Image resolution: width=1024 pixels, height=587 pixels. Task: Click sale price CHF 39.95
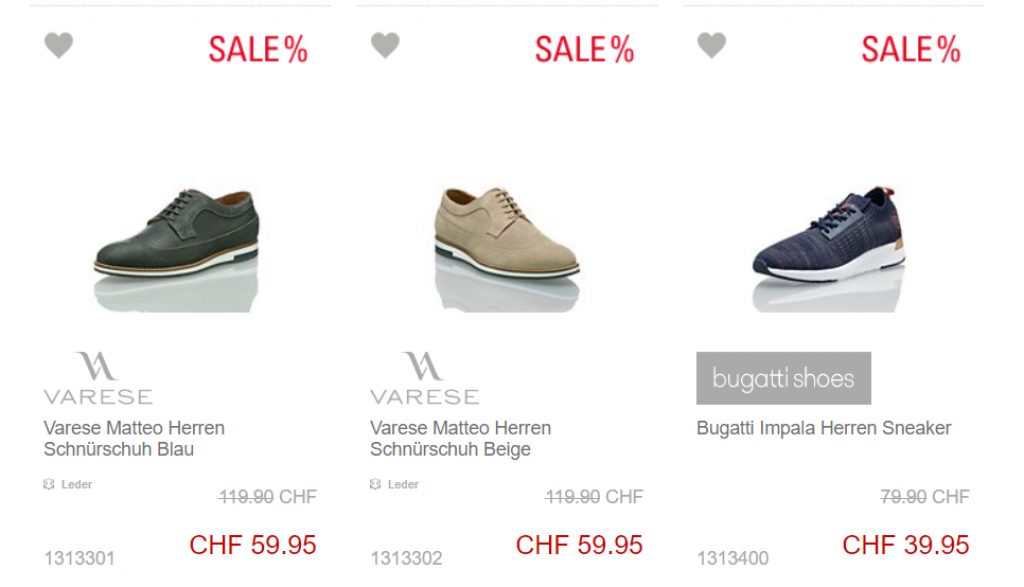906,545
